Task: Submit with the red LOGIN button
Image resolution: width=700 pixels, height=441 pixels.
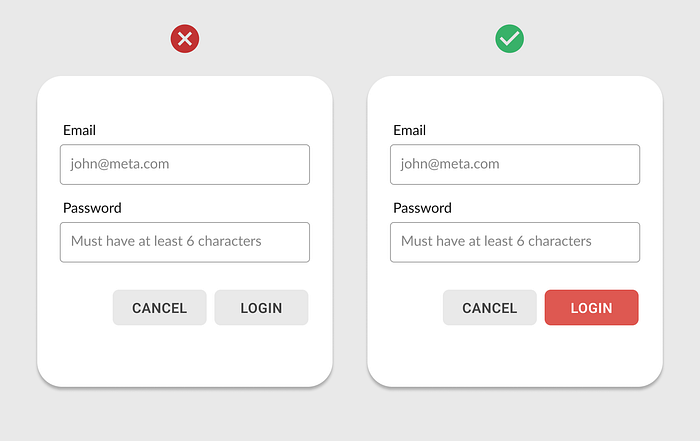Action: [592, 308]
